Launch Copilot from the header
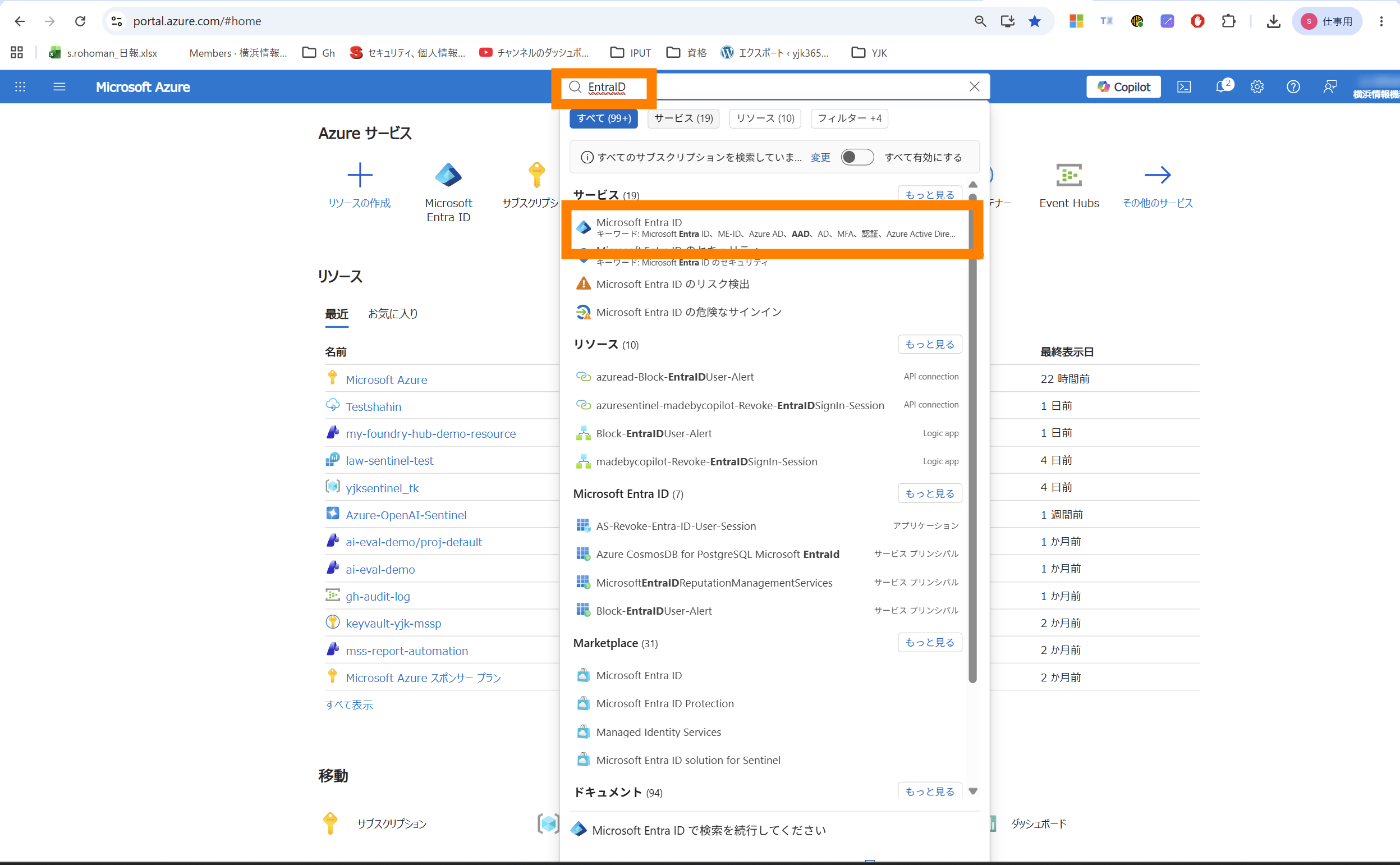 click(x=1123, y=87)
